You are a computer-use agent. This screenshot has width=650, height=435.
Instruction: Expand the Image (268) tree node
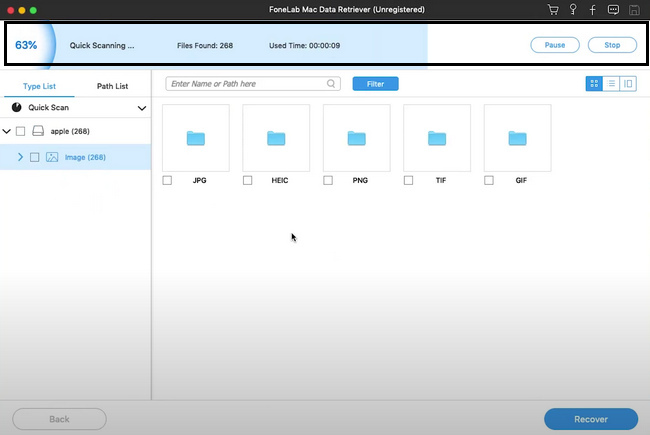pyautogui.click(x=20, y=157)
